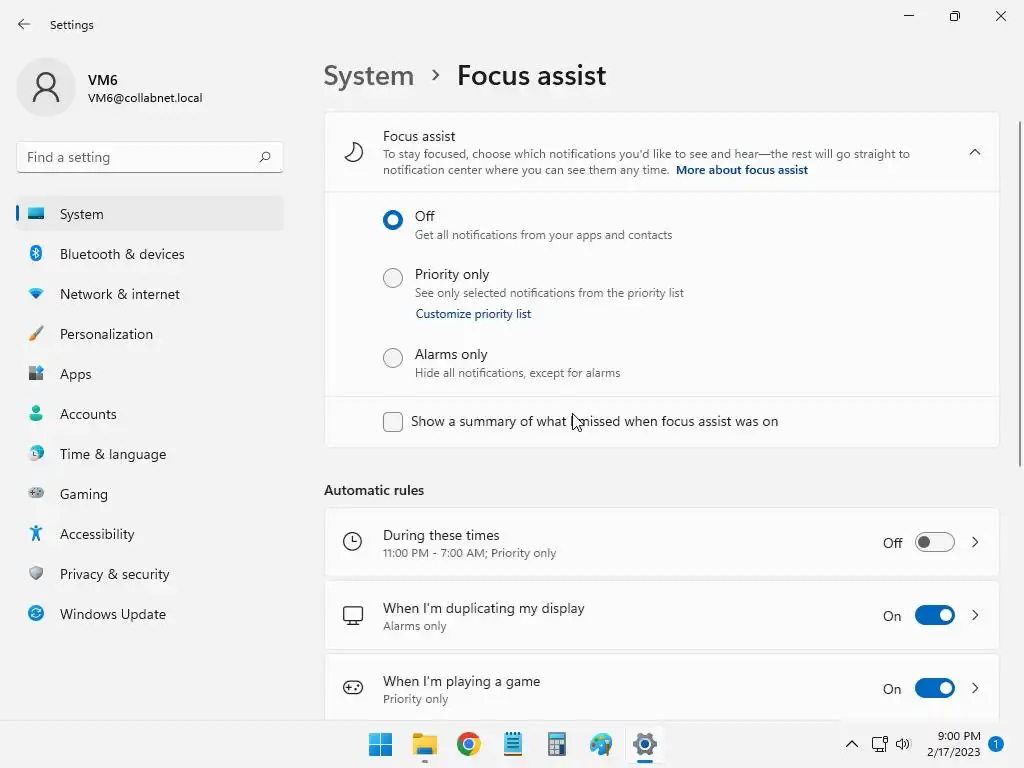The height and width of the screenshot is (768, 1024).
Task: Click the Bluetooth & devices sidebar icon
Action: pyautogui.click(x=36, y=254)
